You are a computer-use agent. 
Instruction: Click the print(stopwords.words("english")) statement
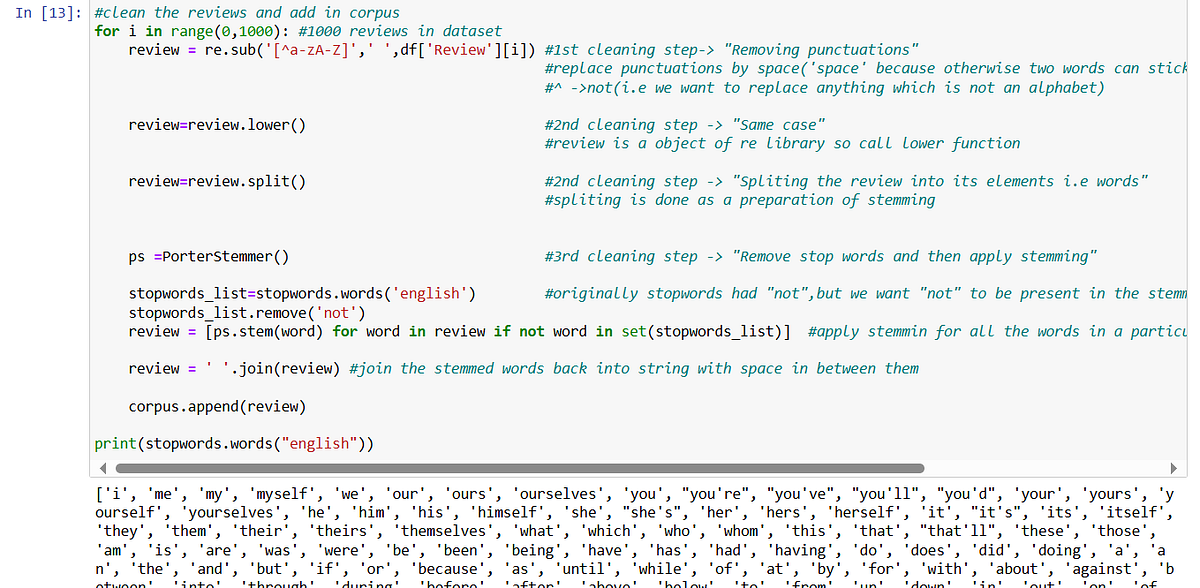click(233, 443)
